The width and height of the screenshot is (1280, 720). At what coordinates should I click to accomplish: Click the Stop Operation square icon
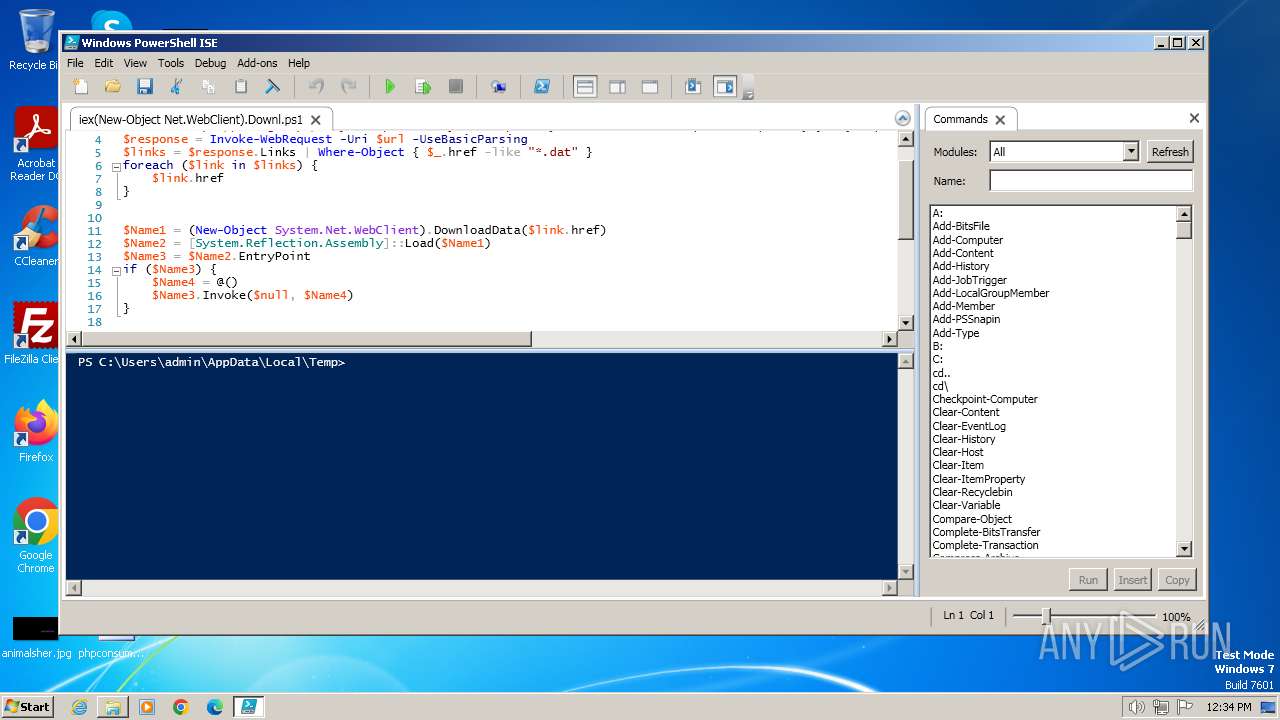(456, 87)
